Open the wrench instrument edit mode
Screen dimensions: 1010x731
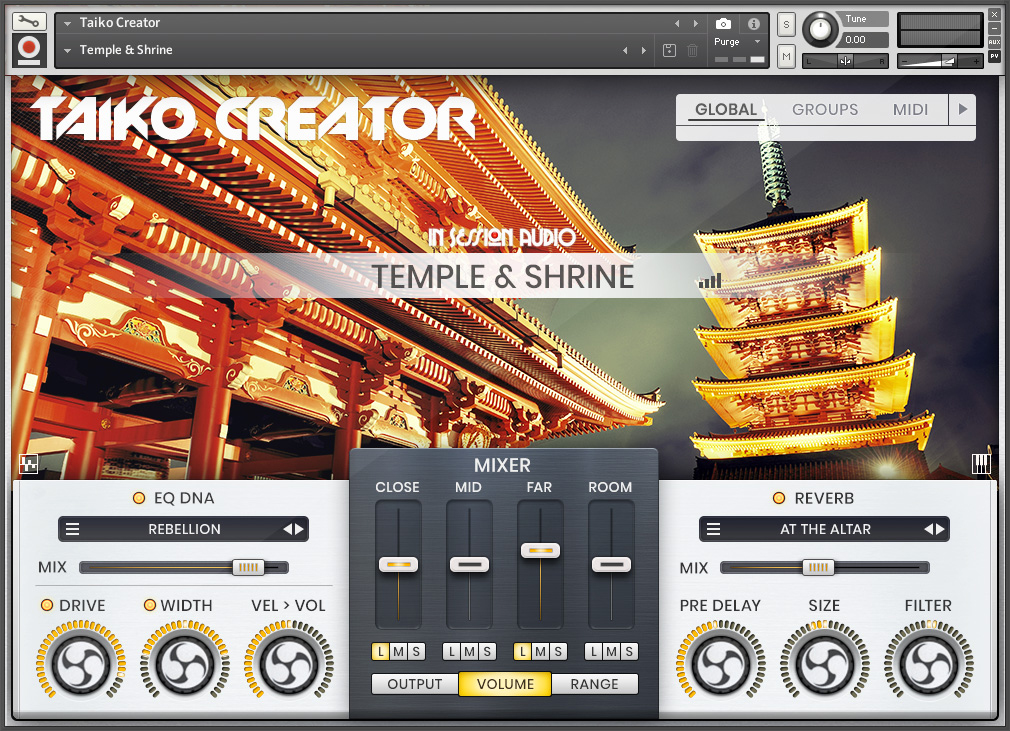[x=29, y=22]
